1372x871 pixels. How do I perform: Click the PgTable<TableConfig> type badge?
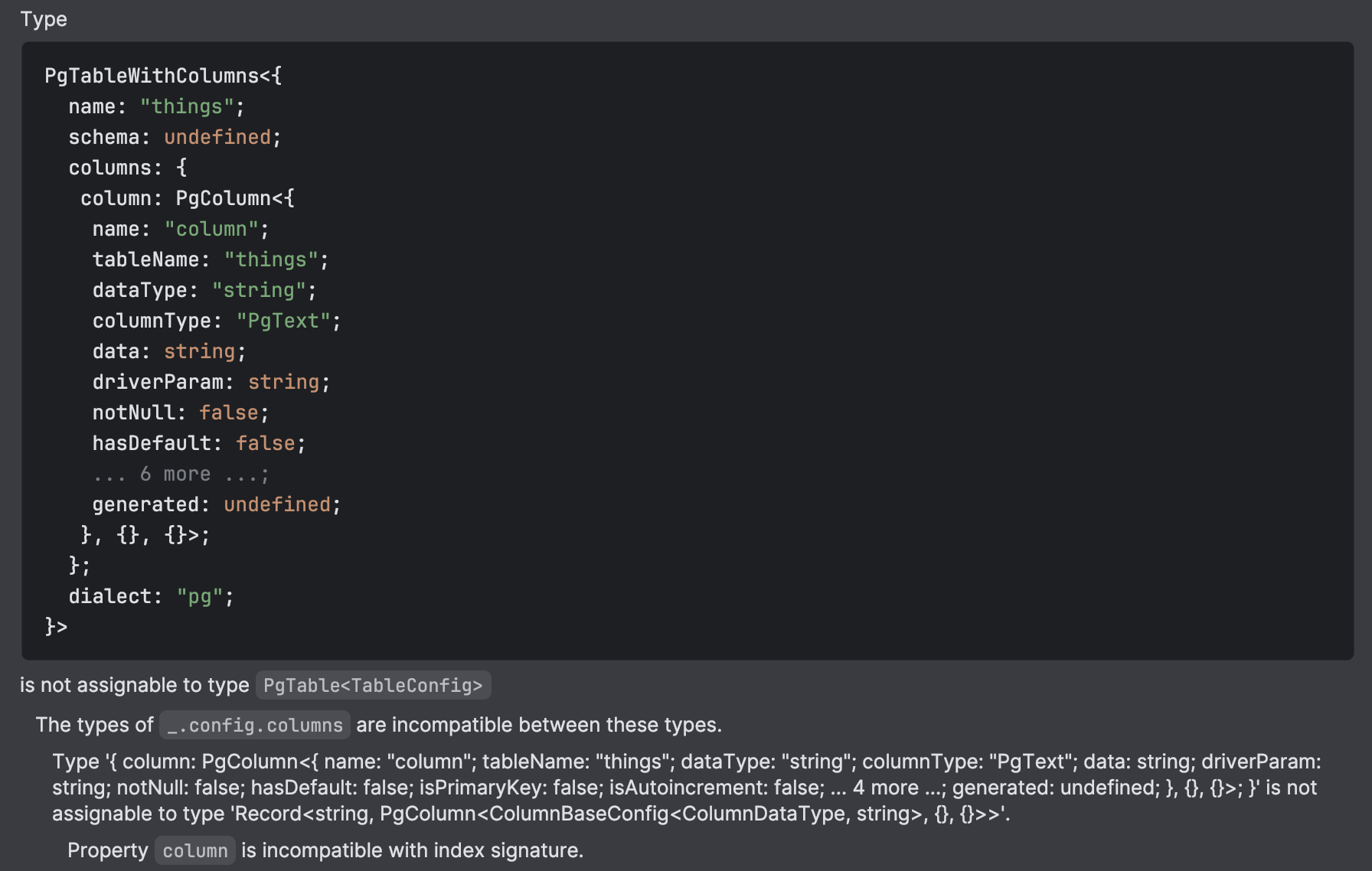point(374,685)
